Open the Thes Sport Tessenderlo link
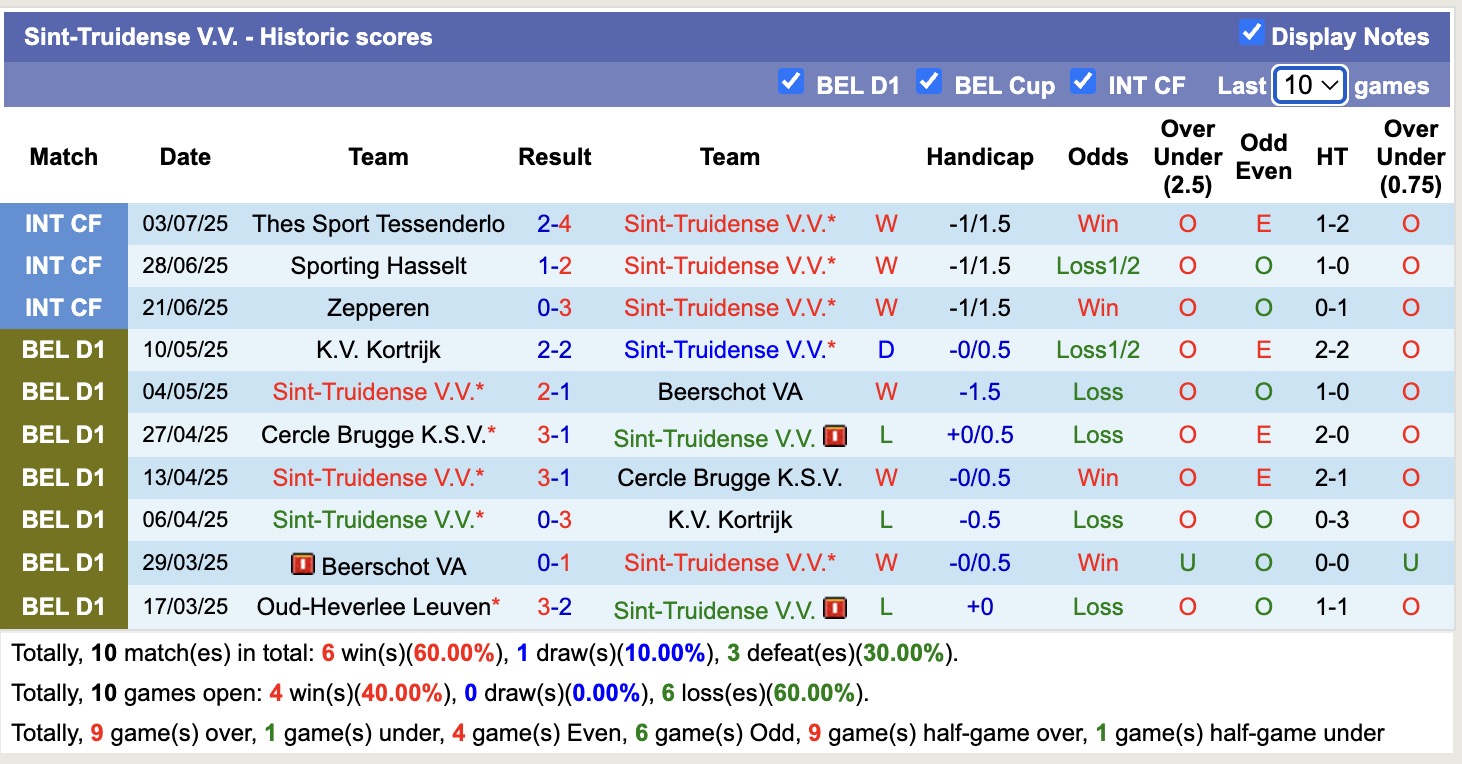The height and width of the screenshot is (764, 1462). pyautogui.click(x=378, y=223)
